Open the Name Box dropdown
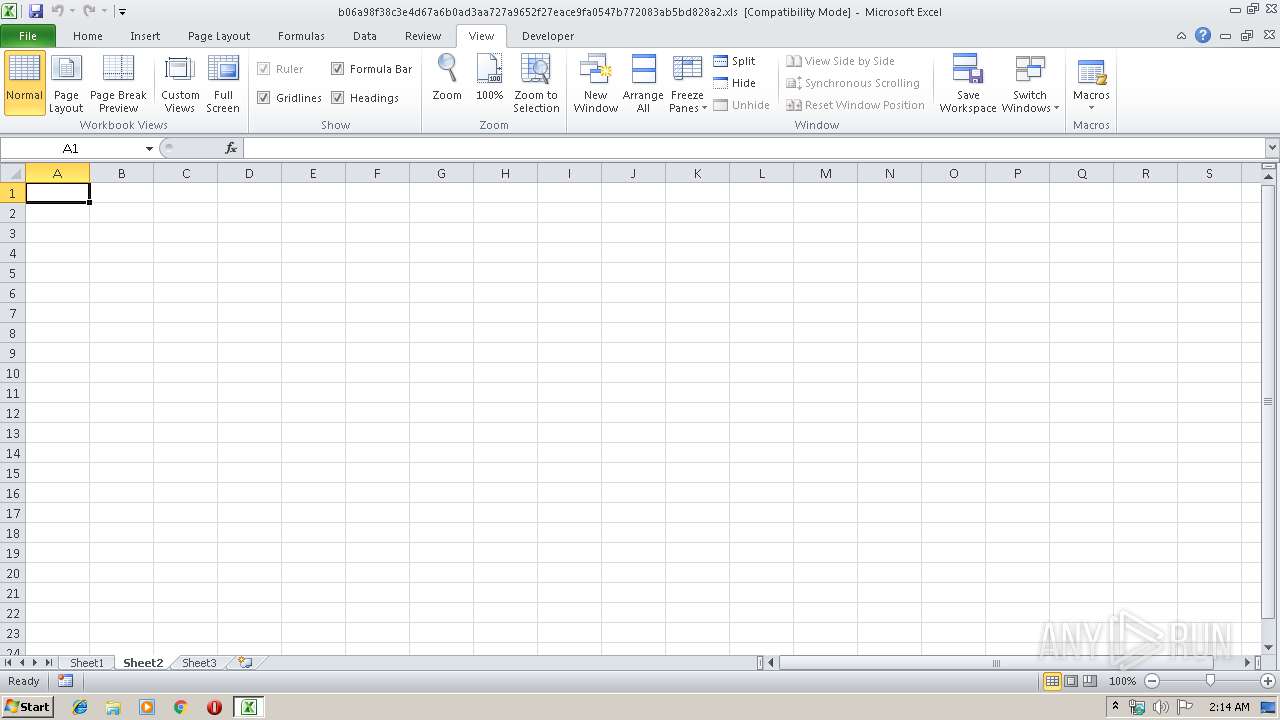The width and height of the screenshot is (1280, 720). click(149, 148)
